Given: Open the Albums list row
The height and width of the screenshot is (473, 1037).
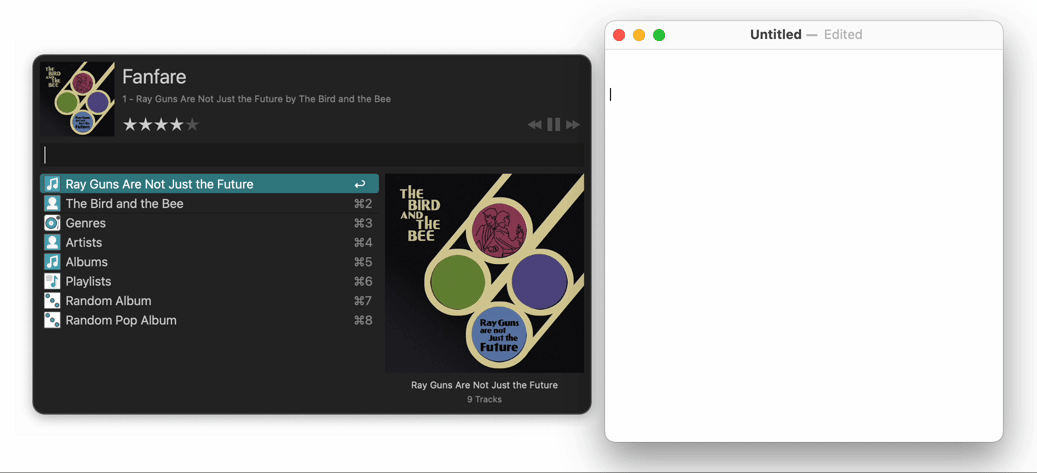Looking at the screenshot, I should point(210,262).
